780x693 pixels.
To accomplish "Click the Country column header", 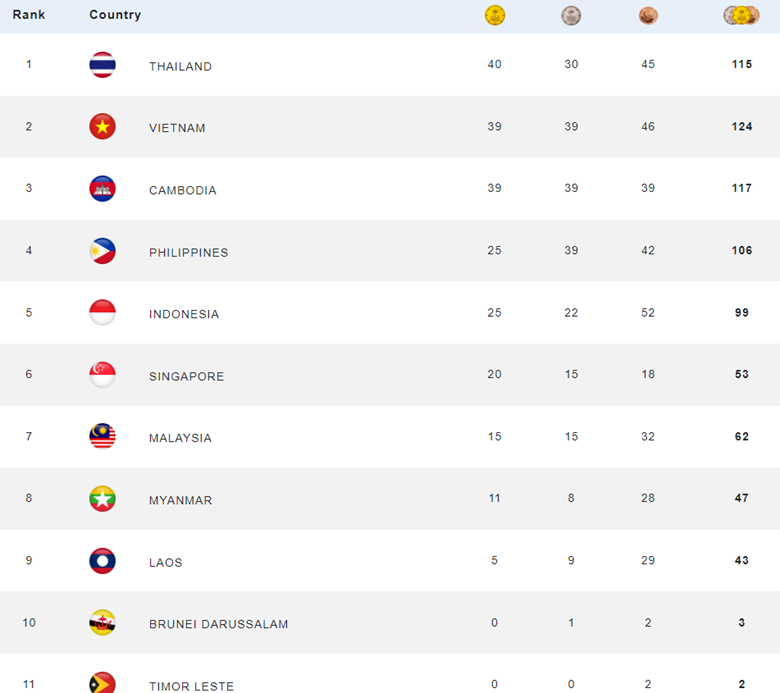I will (115, 15).
